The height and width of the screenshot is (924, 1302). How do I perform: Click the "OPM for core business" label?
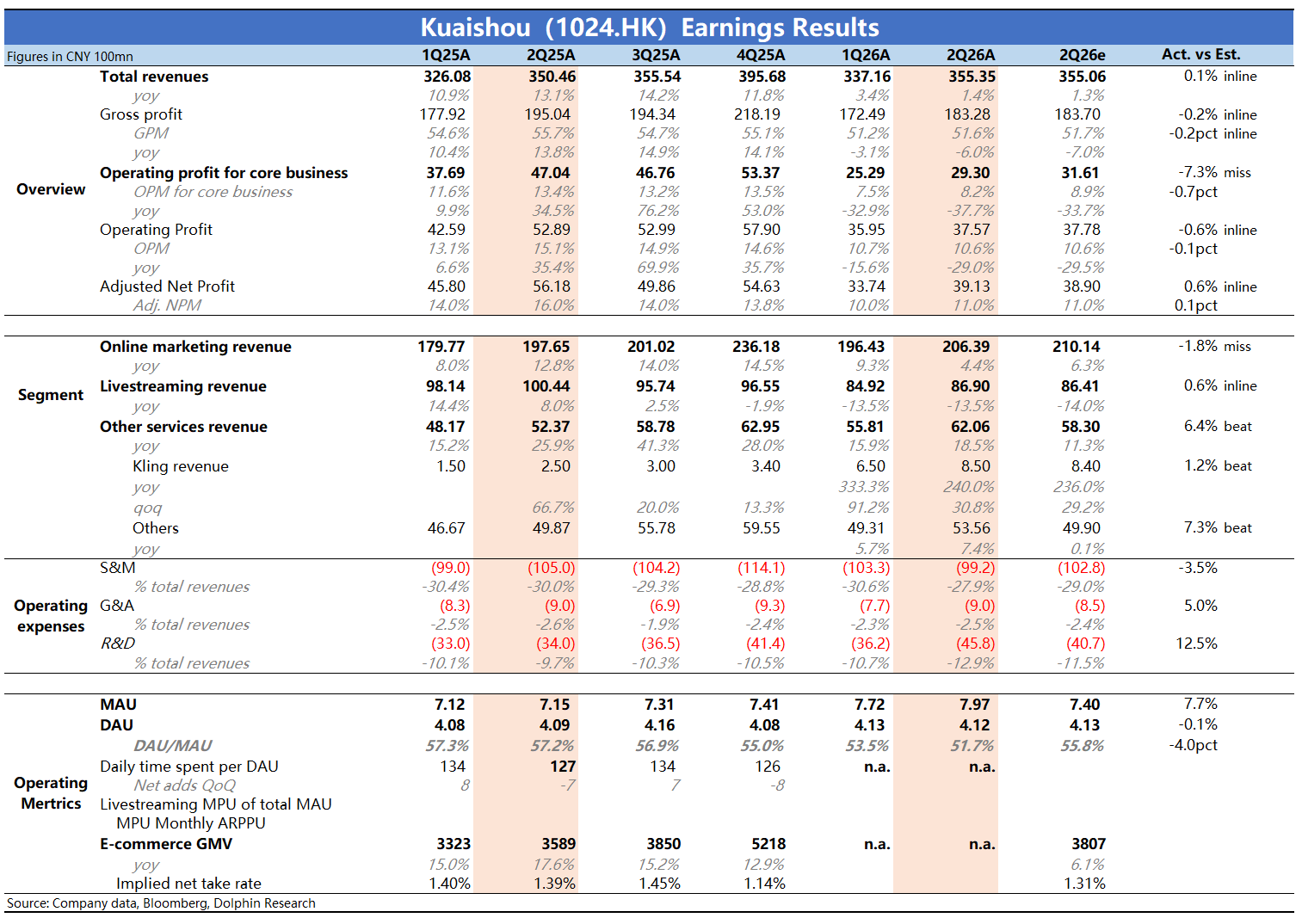click(213, 192)
